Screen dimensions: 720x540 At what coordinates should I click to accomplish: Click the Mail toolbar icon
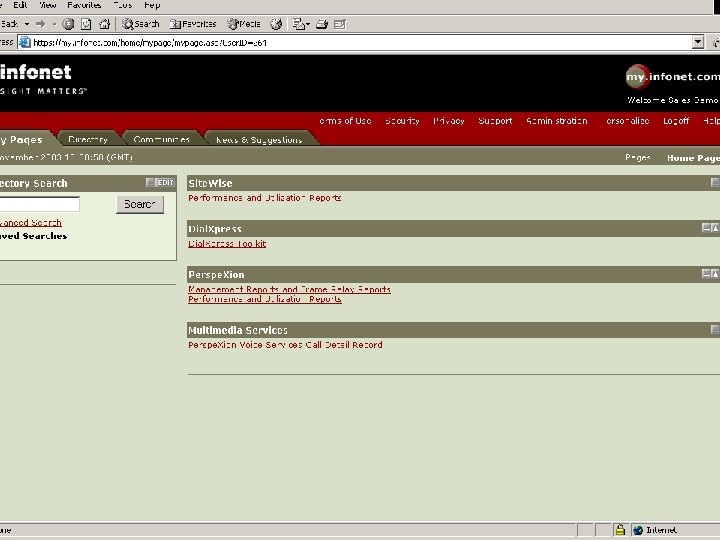point(299,24)
